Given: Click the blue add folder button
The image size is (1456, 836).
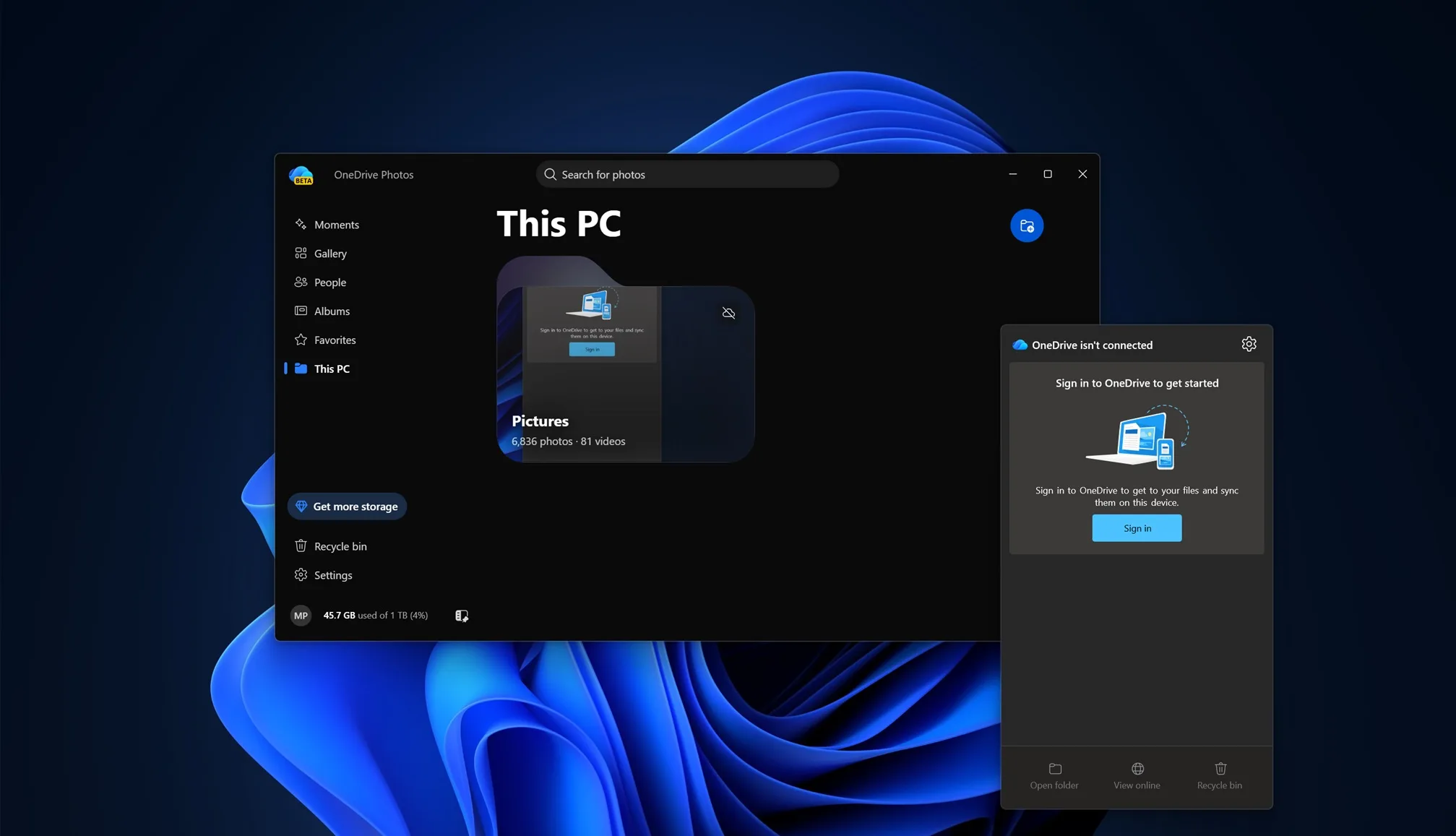Looking at the screenshot, I should (x=1026, y=225).
